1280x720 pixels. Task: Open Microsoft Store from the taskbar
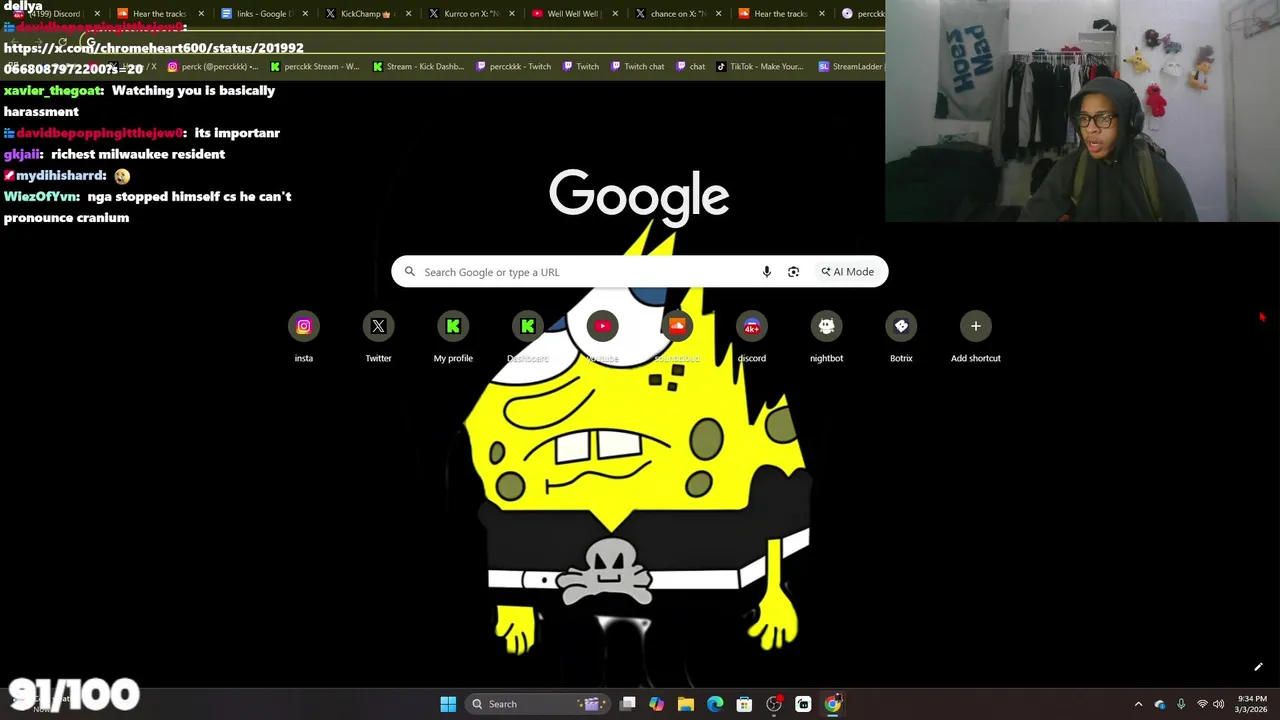coord(744,704)
